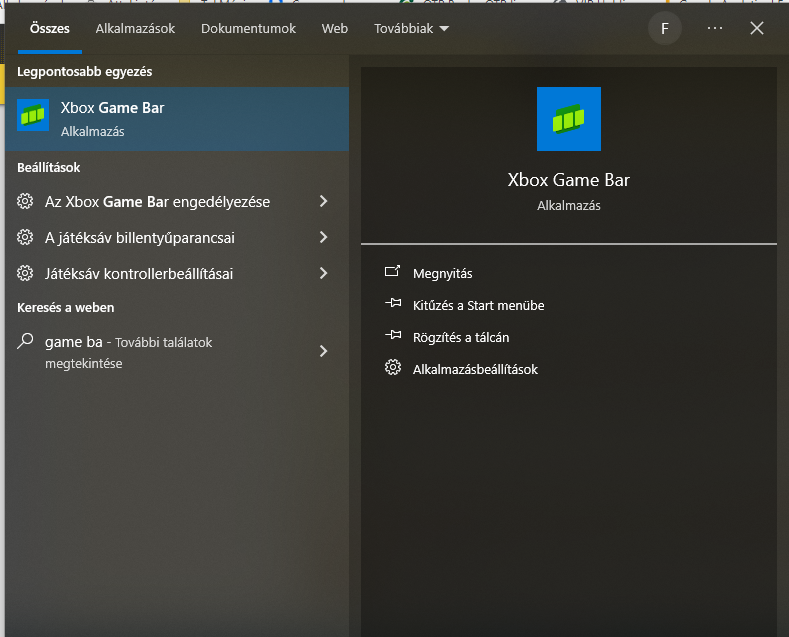Image resolution: width=789 pixels, height=637 pixels.
Task: Open Játéksáv kontrollerbeállításai setting
Action: click(x=177, y=274)
